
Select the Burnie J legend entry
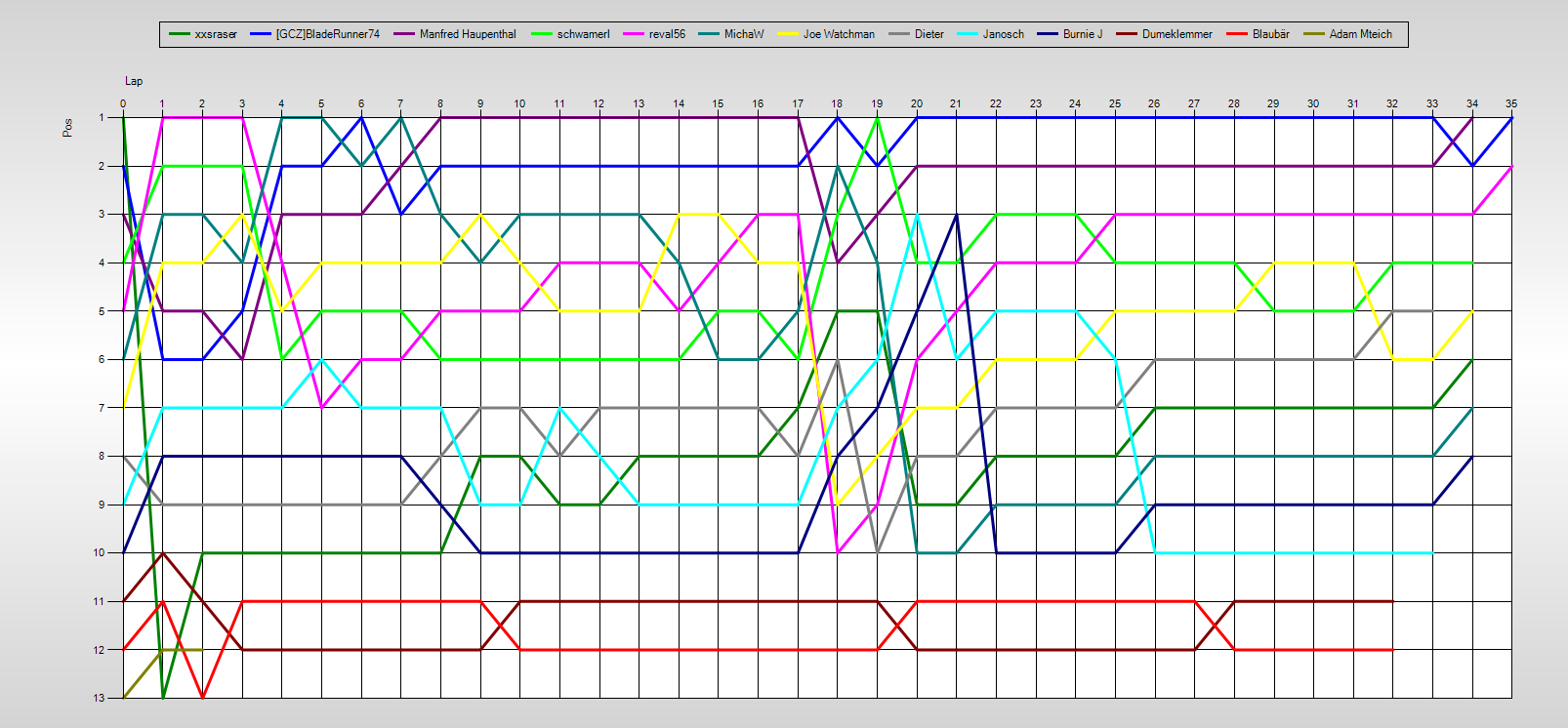click(x=1070, y=34)
